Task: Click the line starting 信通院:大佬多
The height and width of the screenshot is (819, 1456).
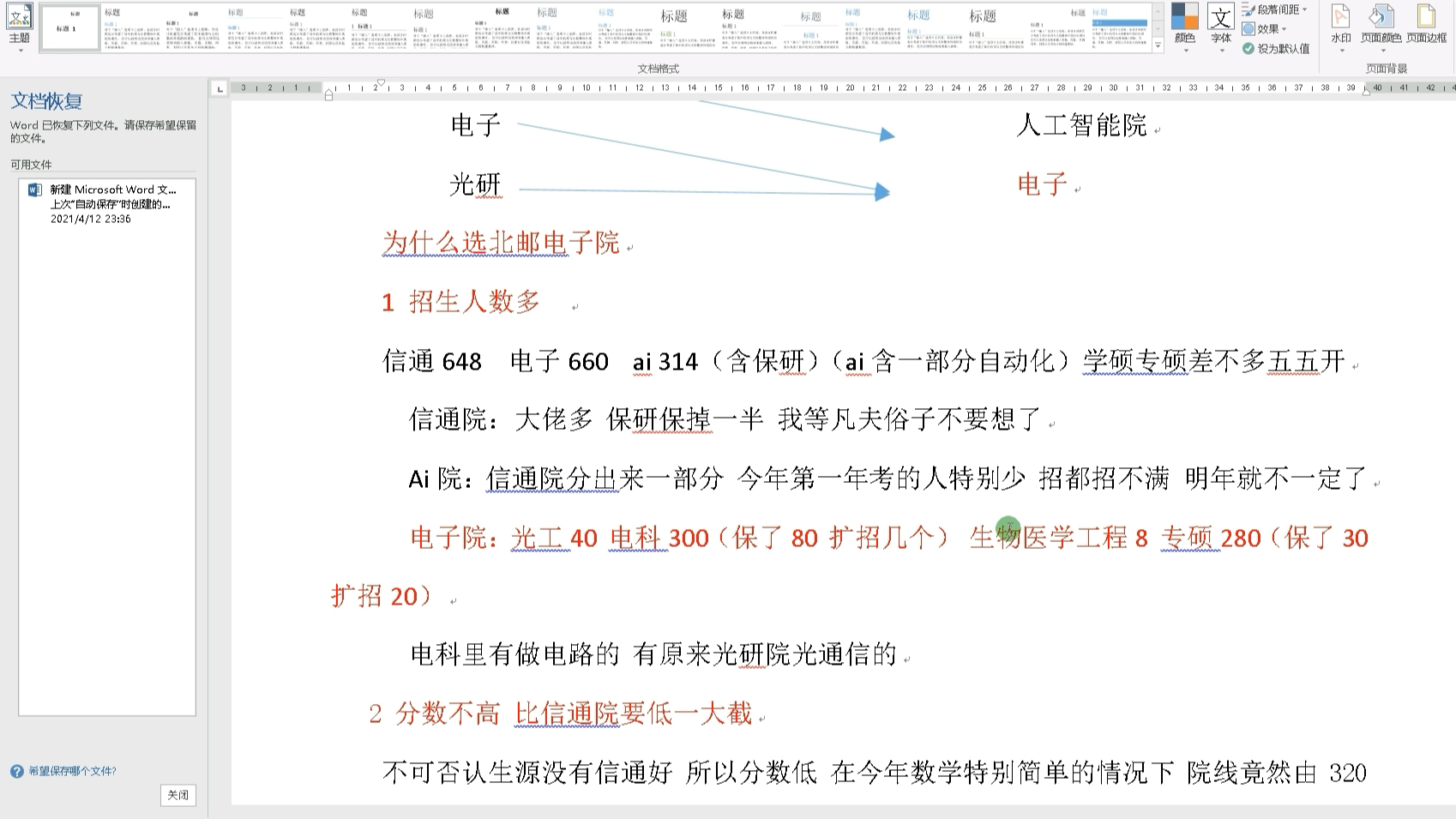Action: coord(725,419)
